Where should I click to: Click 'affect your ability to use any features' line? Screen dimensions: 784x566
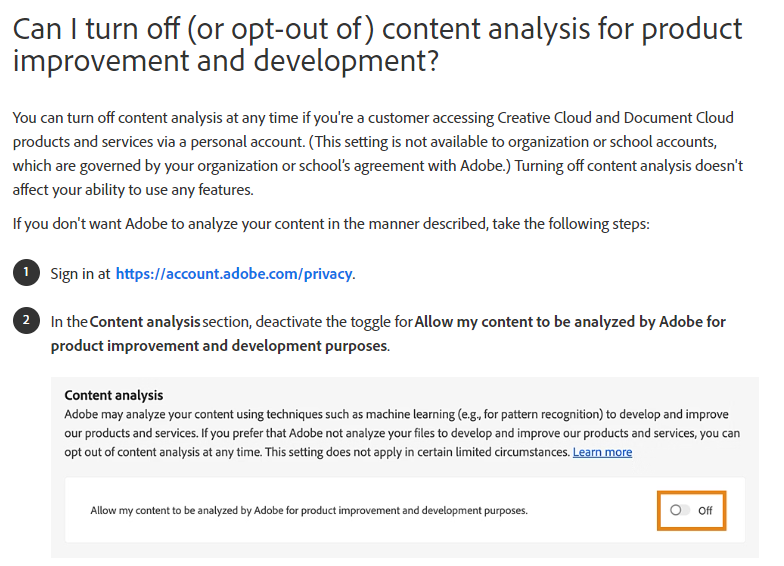[x=133, y=190]
